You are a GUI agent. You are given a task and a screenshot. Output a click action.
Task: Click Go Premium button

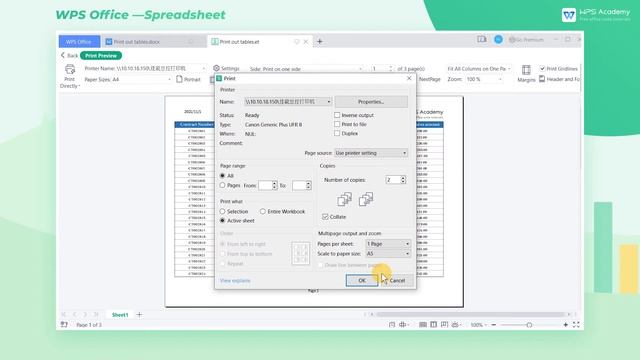pos(526,40)
